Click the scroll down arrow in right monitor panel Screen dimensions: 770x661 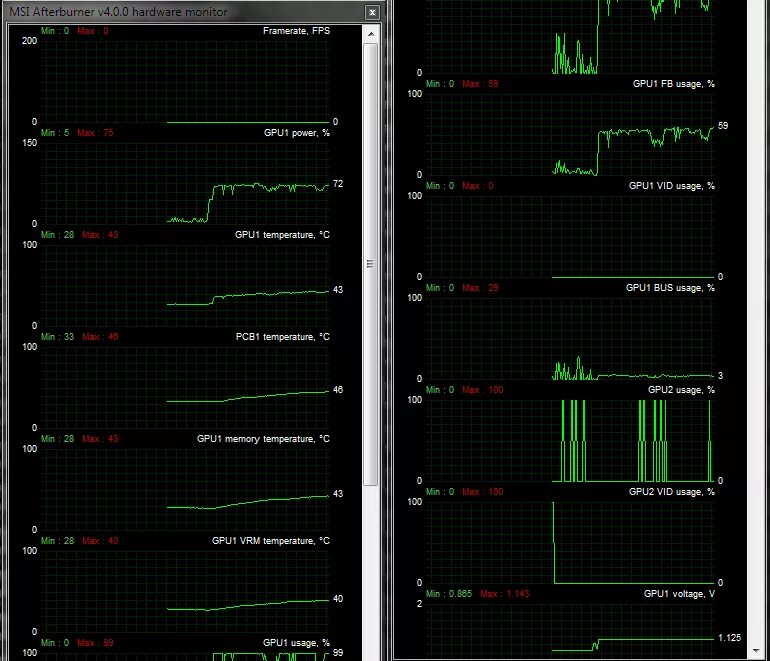pyautogui.click(x=756, y=651)
